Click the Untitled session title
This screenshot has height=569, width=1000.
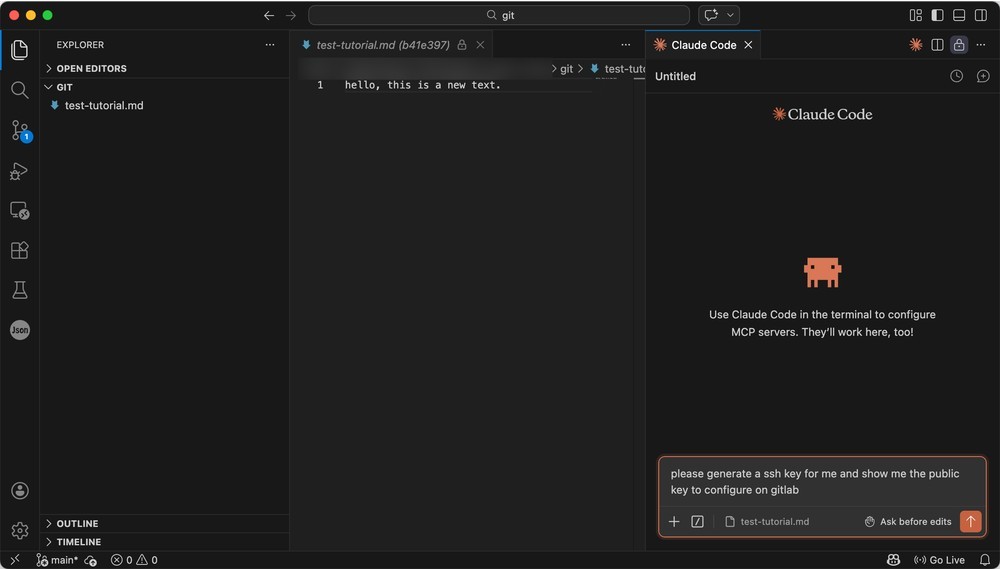(x=675, y=76)
